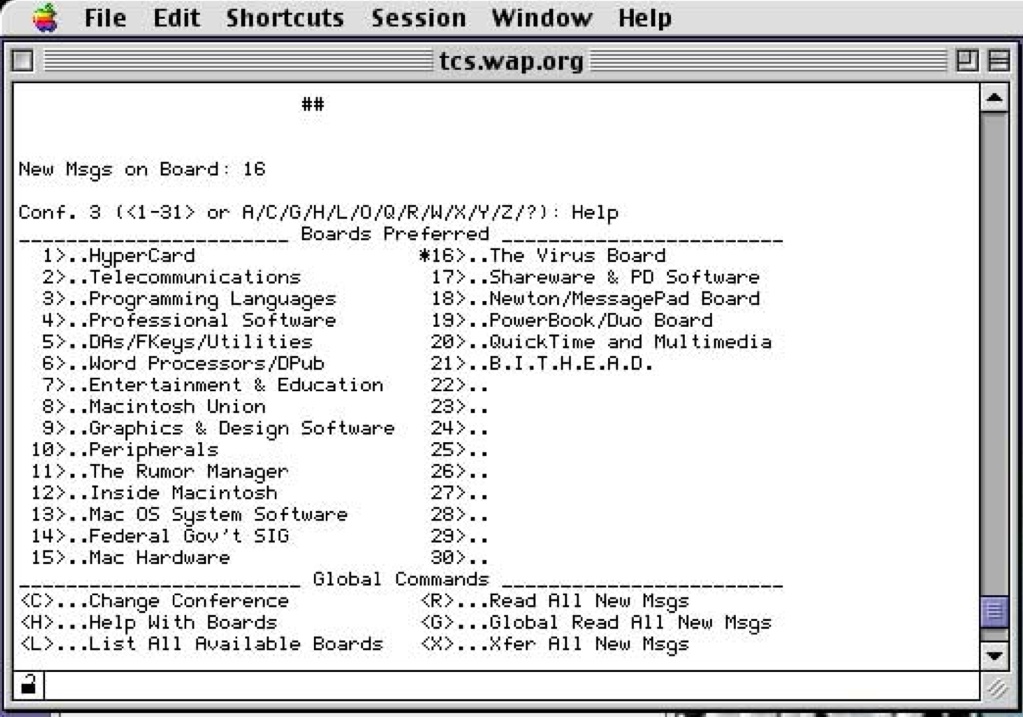Click board '17>..Shareware & PD Software'
Viewport: 1023px width, 717px height.
click(x=595, y=277)
